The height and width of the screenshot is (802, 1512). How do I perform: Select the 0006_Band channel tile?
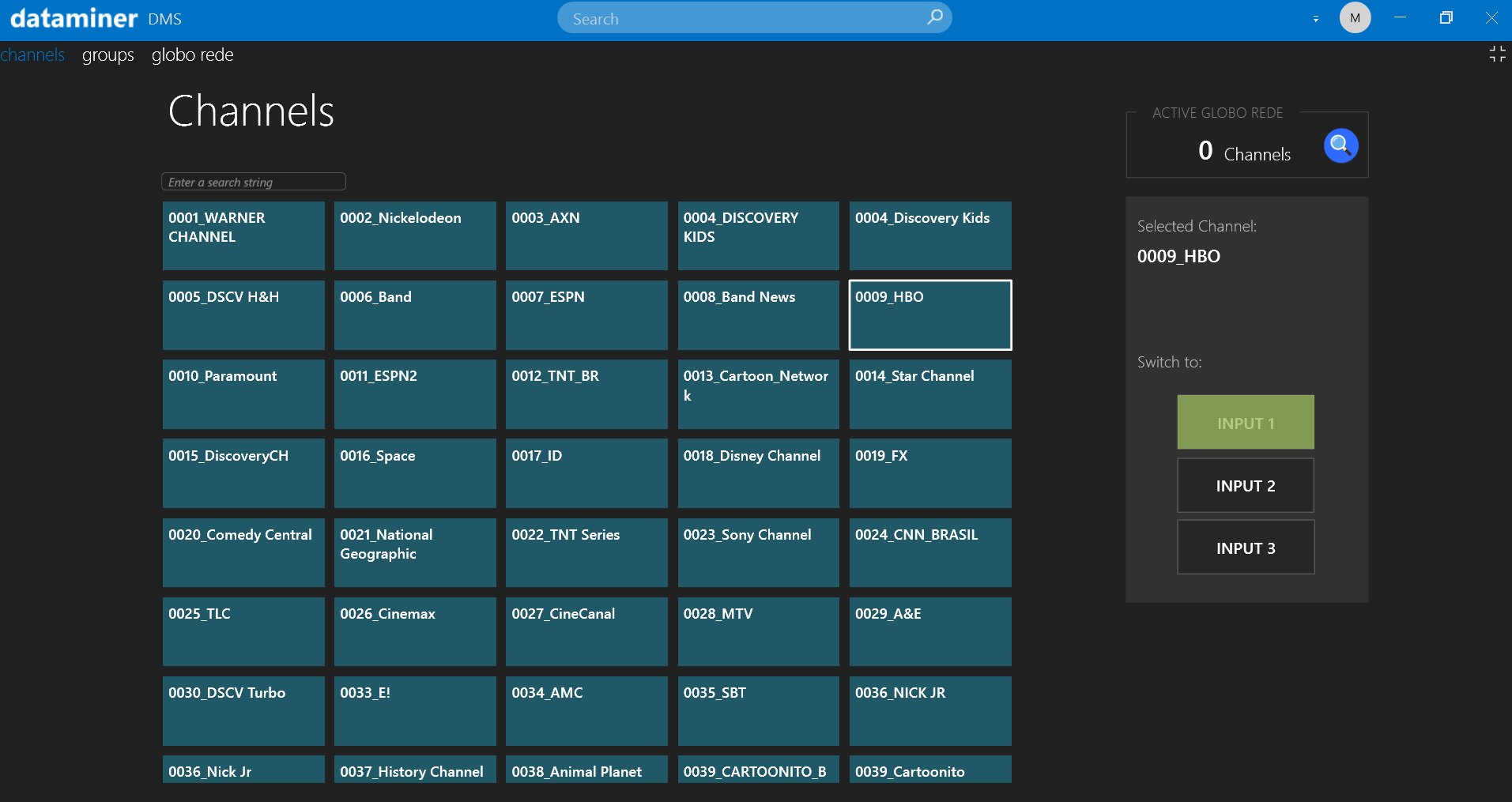[x=415, y=314]
